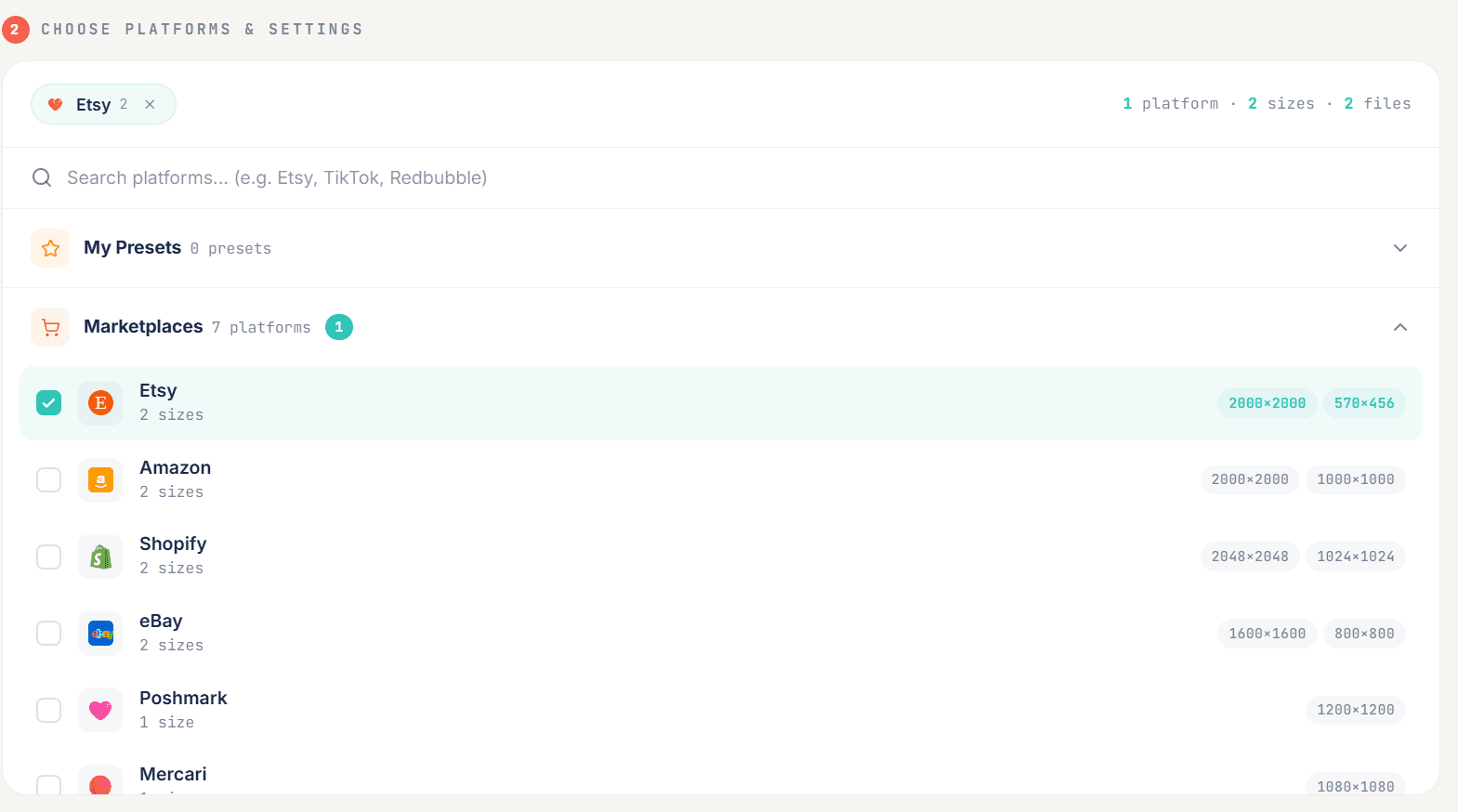Screen dimensions: 1458x812
Task: Click the '0 presets' count text
Action: click(230, 249)
